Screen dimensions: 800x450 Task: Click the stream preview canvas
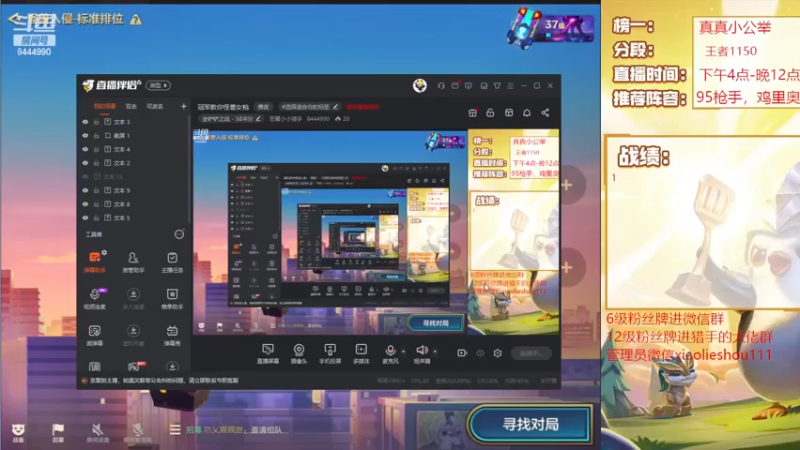pyautogui.click(x=376, y=232)
